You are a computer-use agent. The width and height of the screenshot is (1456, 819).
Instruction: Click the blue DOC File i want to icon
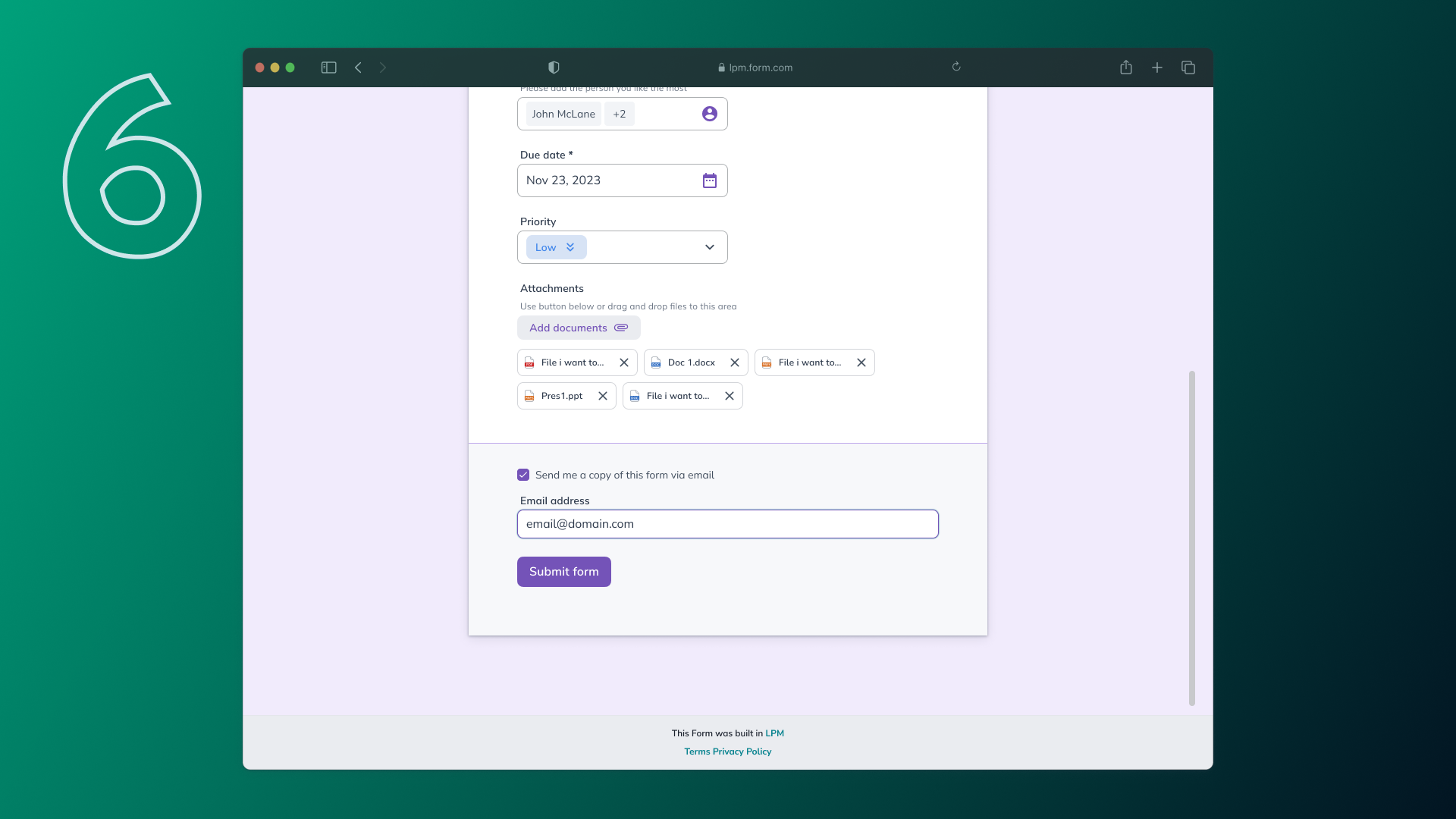pyautogui.click(x=635, y=396)
